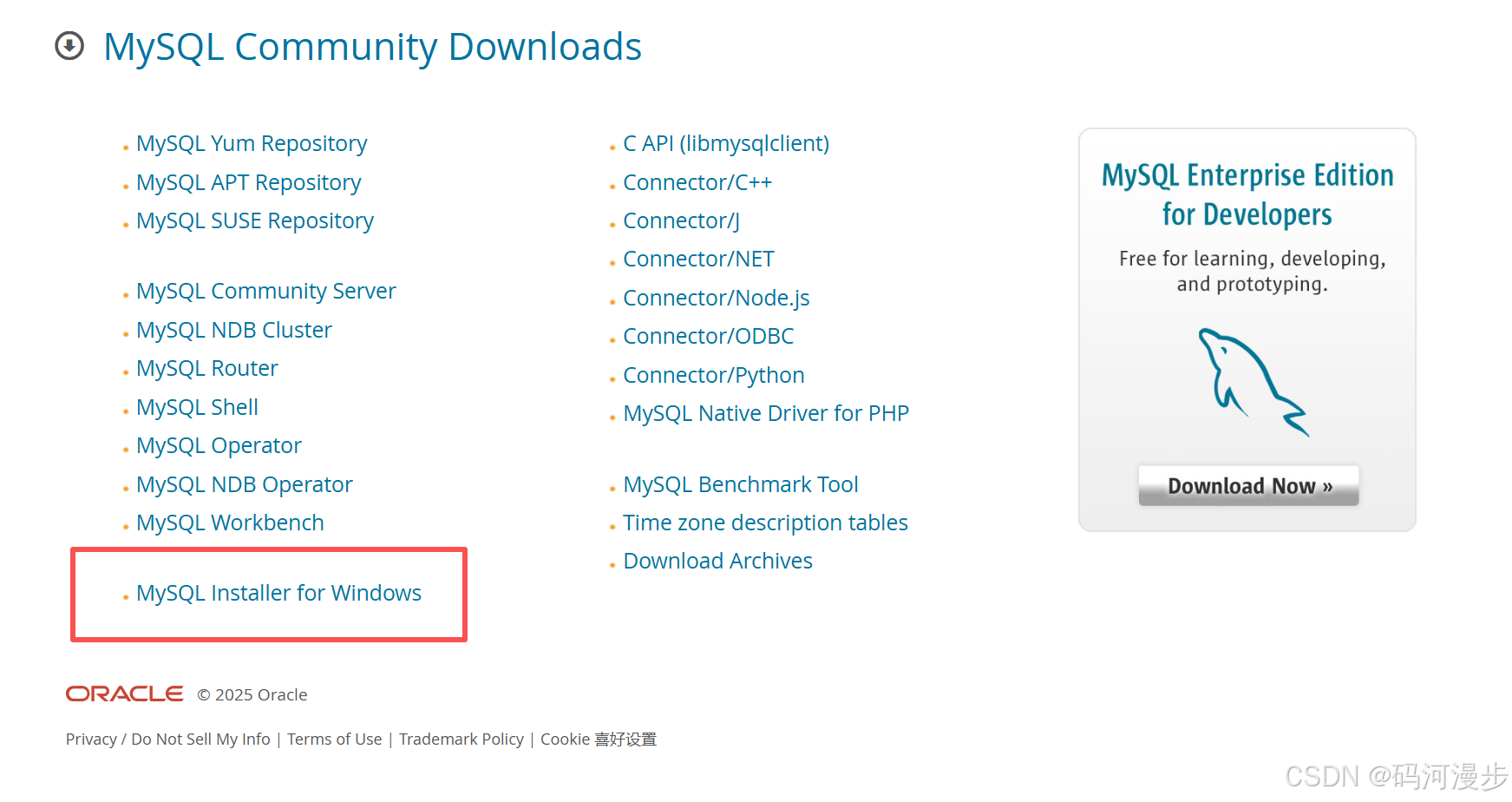The height and width of the screenshot is (802, 1512).
Task: Choose Connector/ODBC link
Action: (x=709, y=336)
